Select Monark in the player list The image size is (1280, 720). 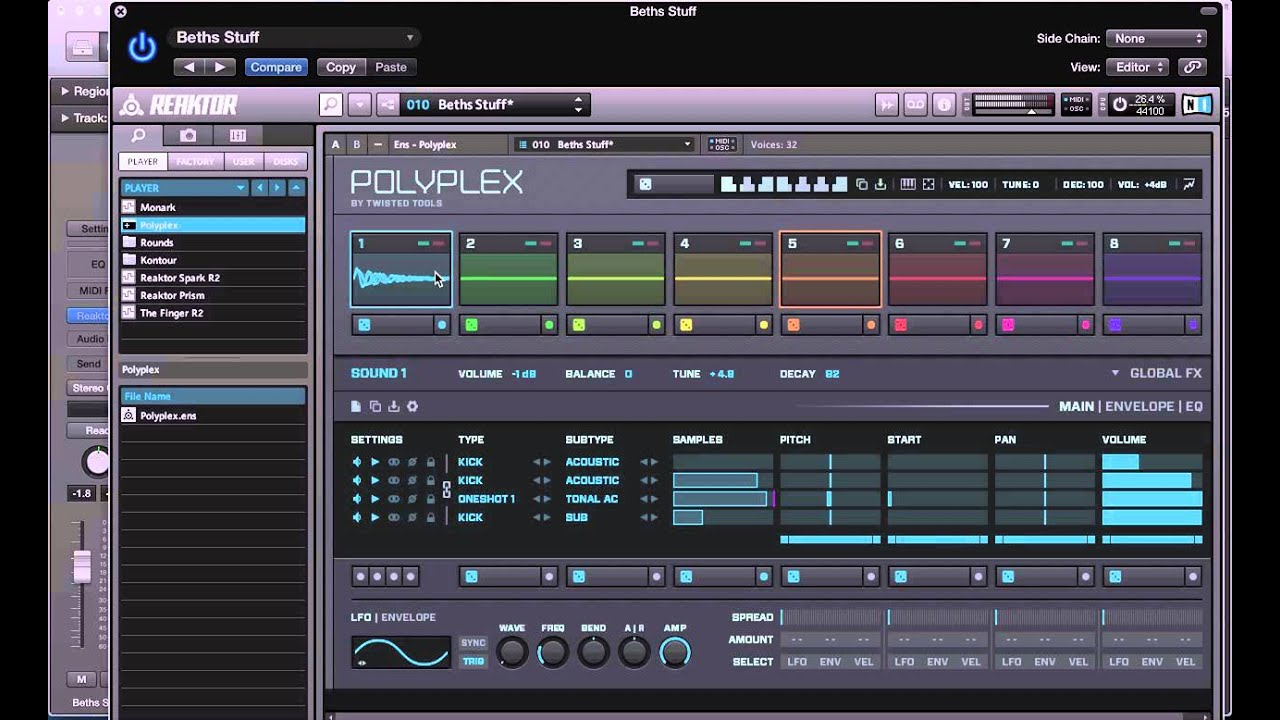click(212, 207)
